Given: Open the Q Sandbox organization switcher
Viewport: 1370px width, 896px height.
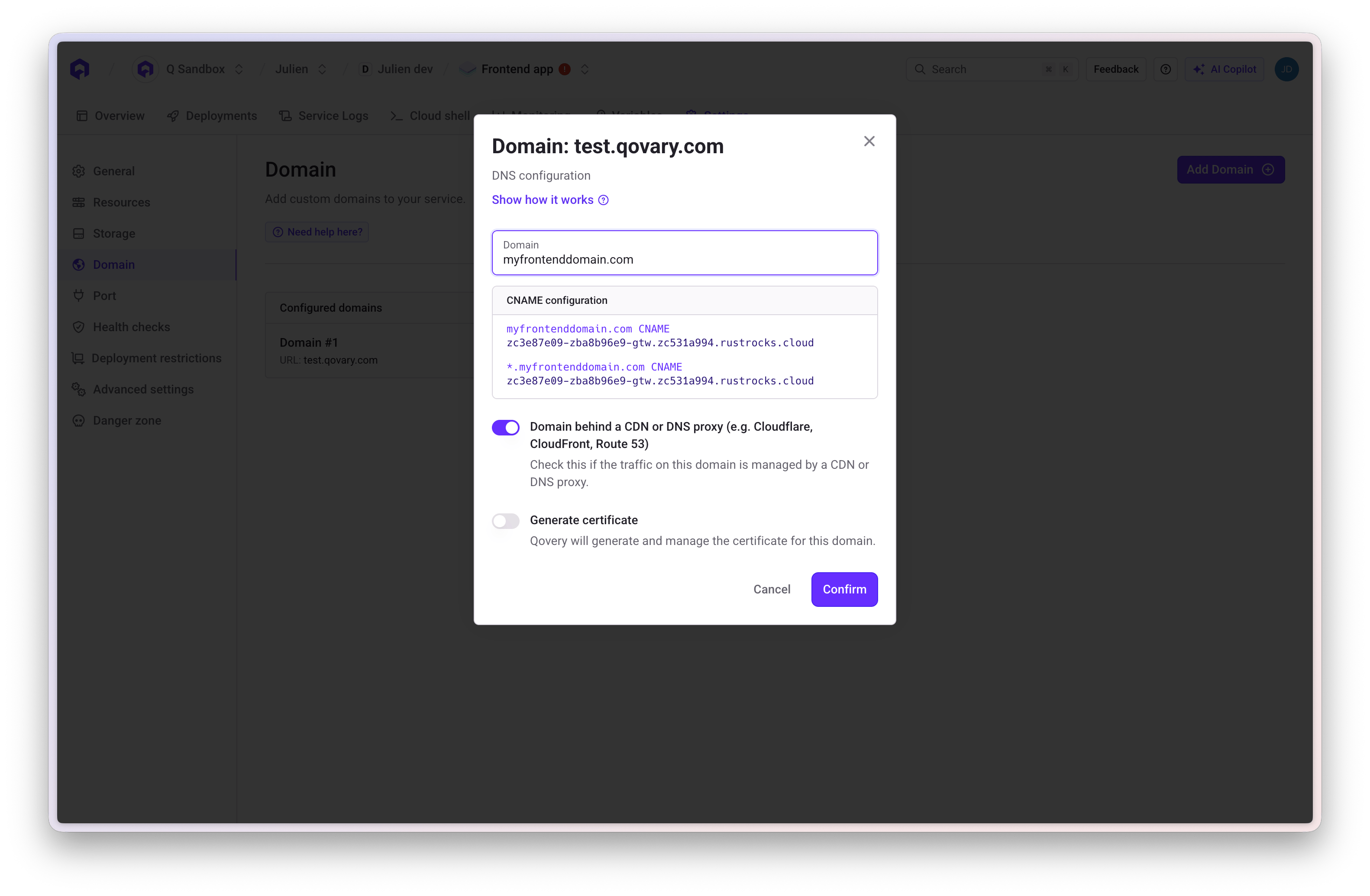Looking at the screenshot, I should [x=238, y=69].
